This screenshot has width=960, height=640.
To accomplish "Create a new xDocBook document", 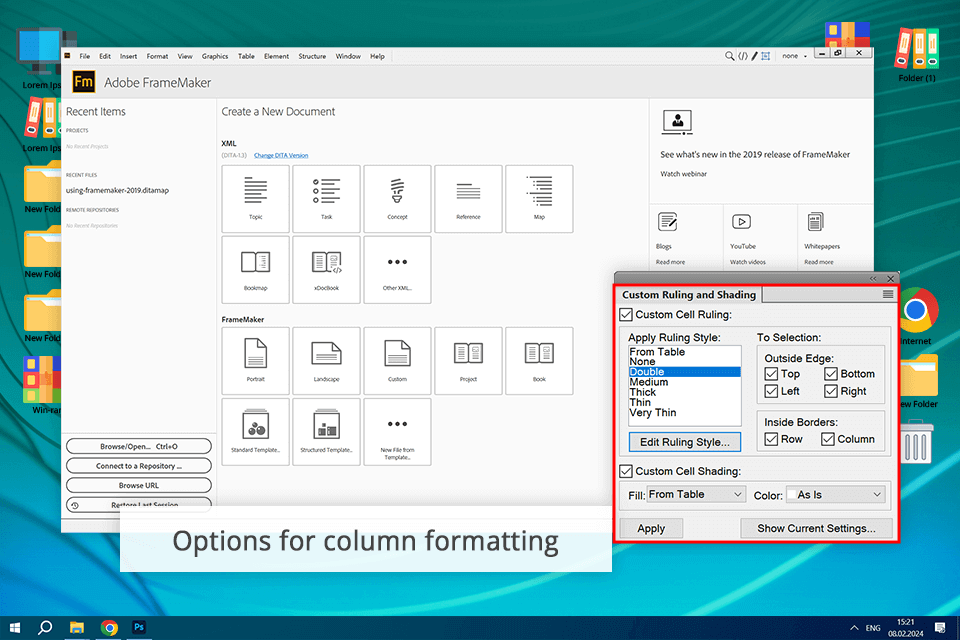I will click(326, 269).
